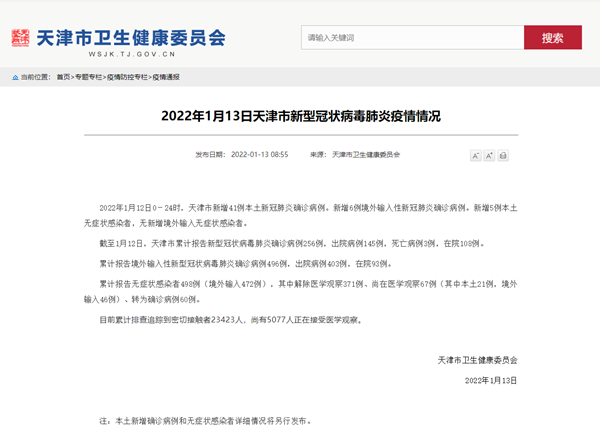Click the article headline about 2022年1月13日 epidemic

coord(300,116)
